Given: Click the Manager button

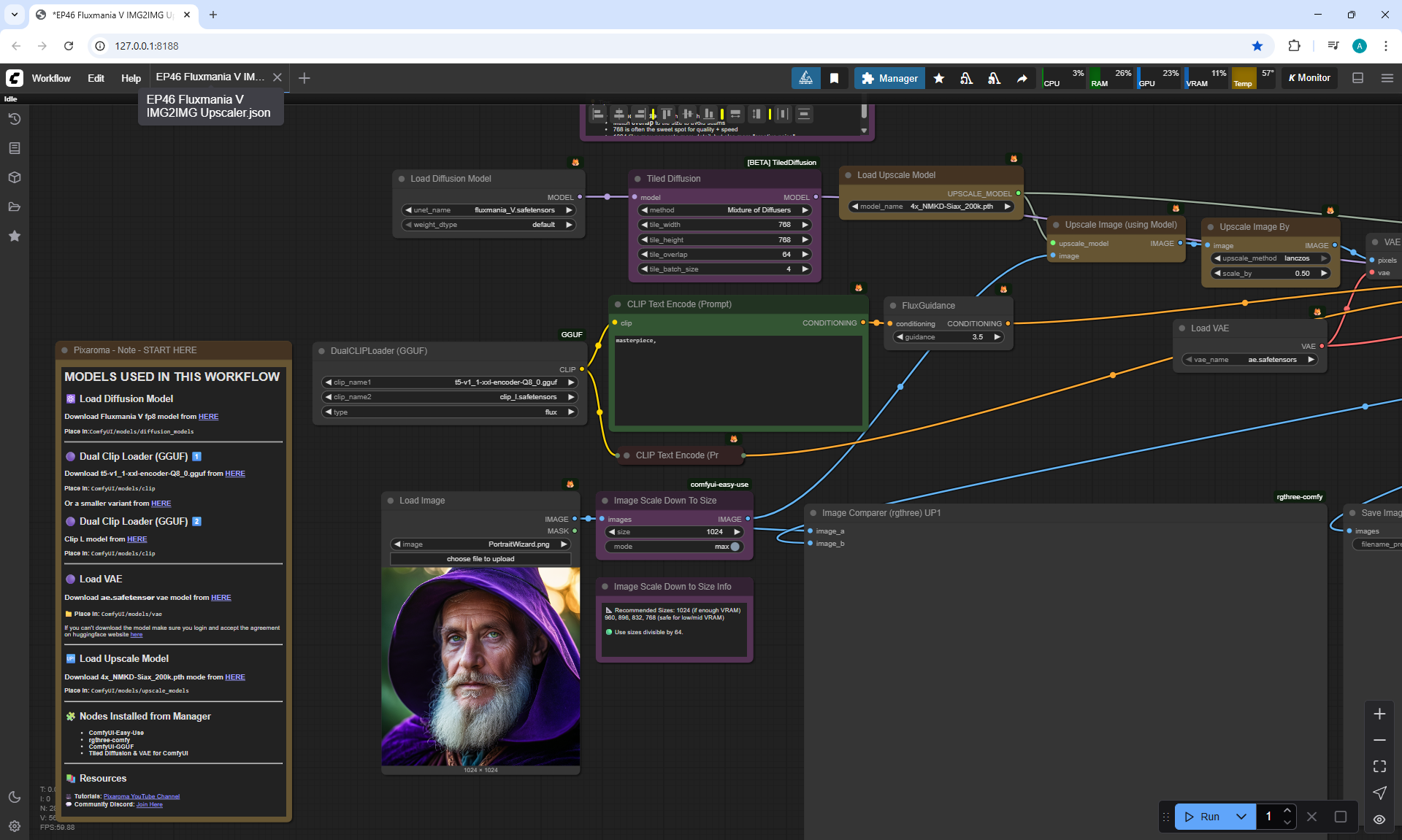Looking at the screenshot, I should click(889, 78).
